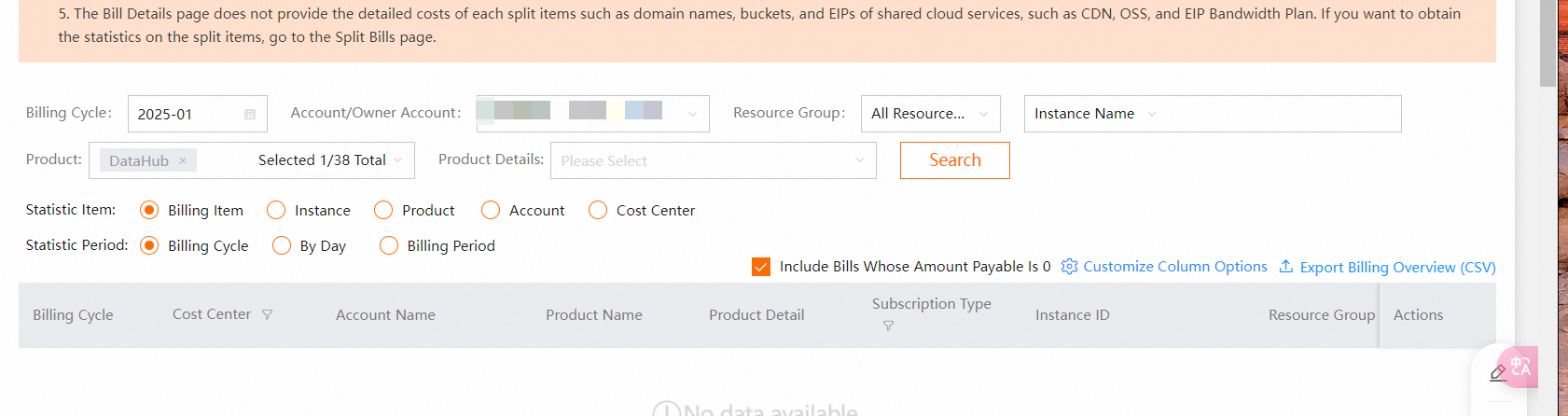
Task: Open Export Billing Overview (CSV) link
Action: (x=1397, y=268)
